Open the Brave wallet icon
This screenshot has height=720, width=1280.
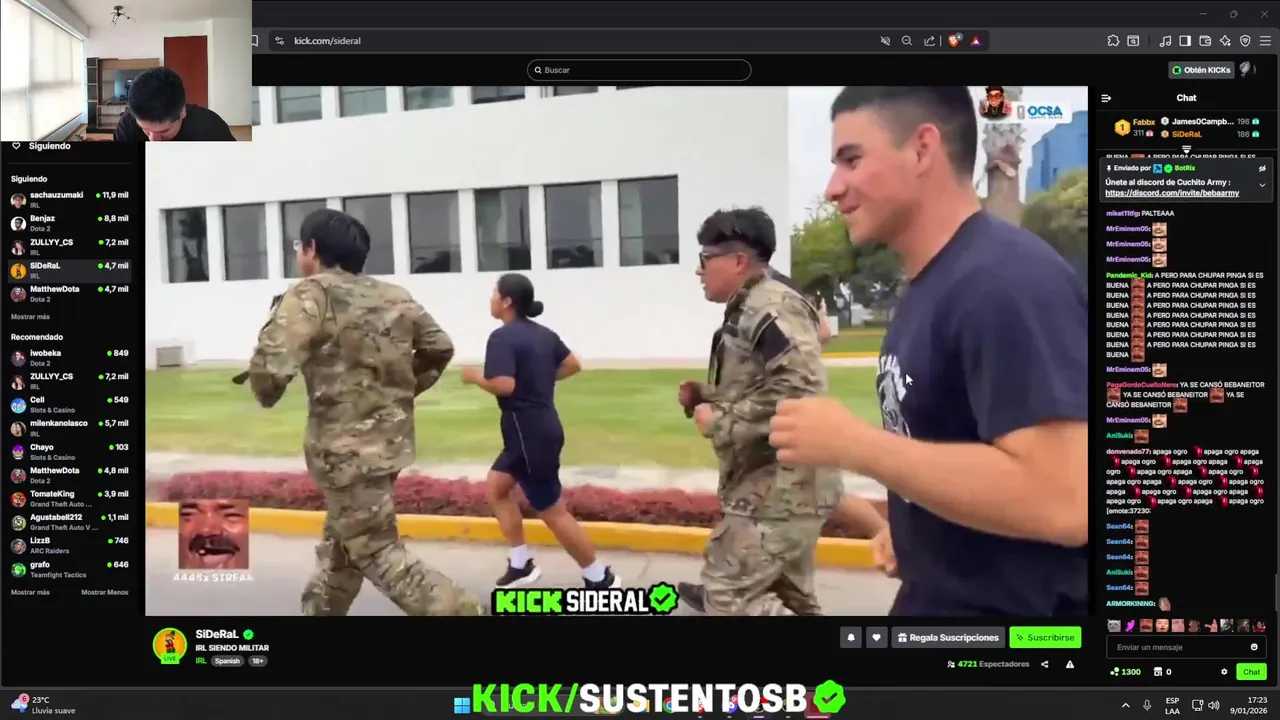tap(1205, 41)
